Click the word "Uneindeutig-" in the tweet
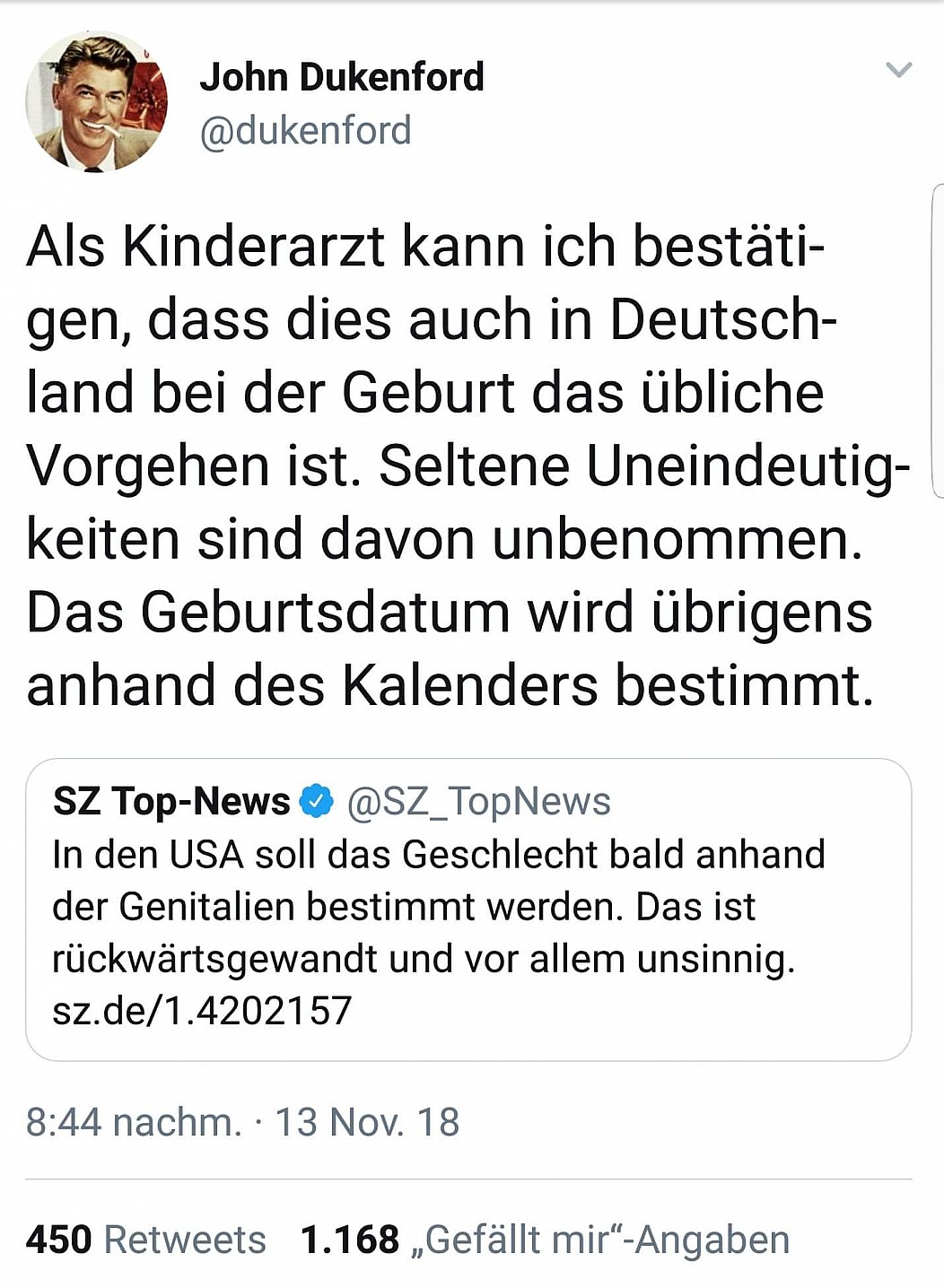Image resolution: width=944 pixels, height=1288 pixels. tap(747, 466)
